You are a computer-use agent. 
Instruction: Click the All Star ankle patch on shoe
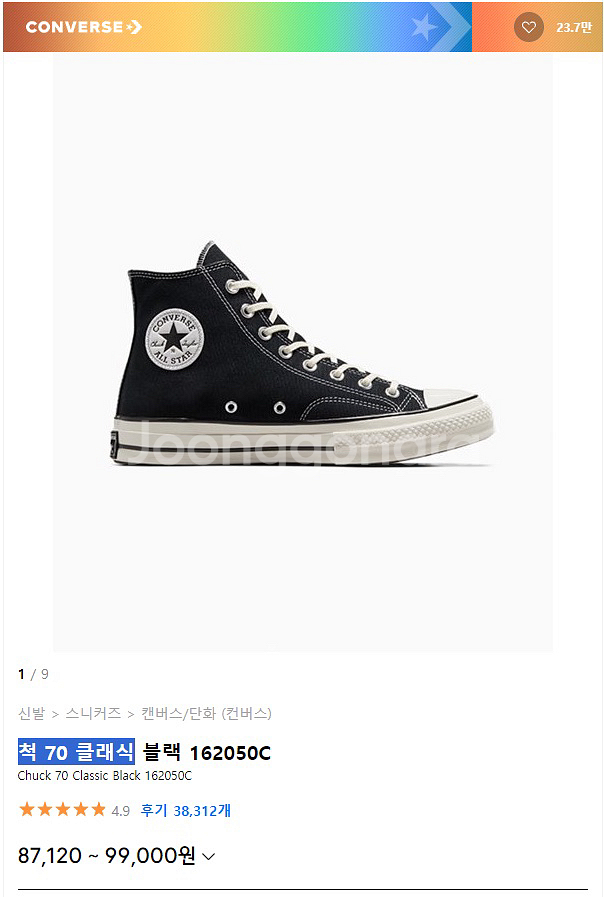point(174,339)
